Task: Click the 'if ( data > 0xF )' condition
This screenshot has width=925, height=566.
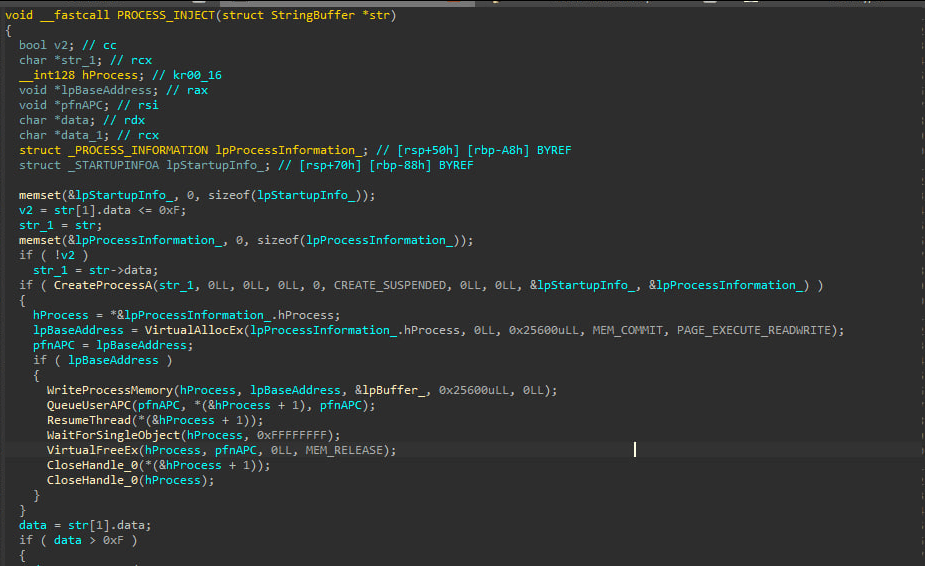Action: [x=78, y=541]
